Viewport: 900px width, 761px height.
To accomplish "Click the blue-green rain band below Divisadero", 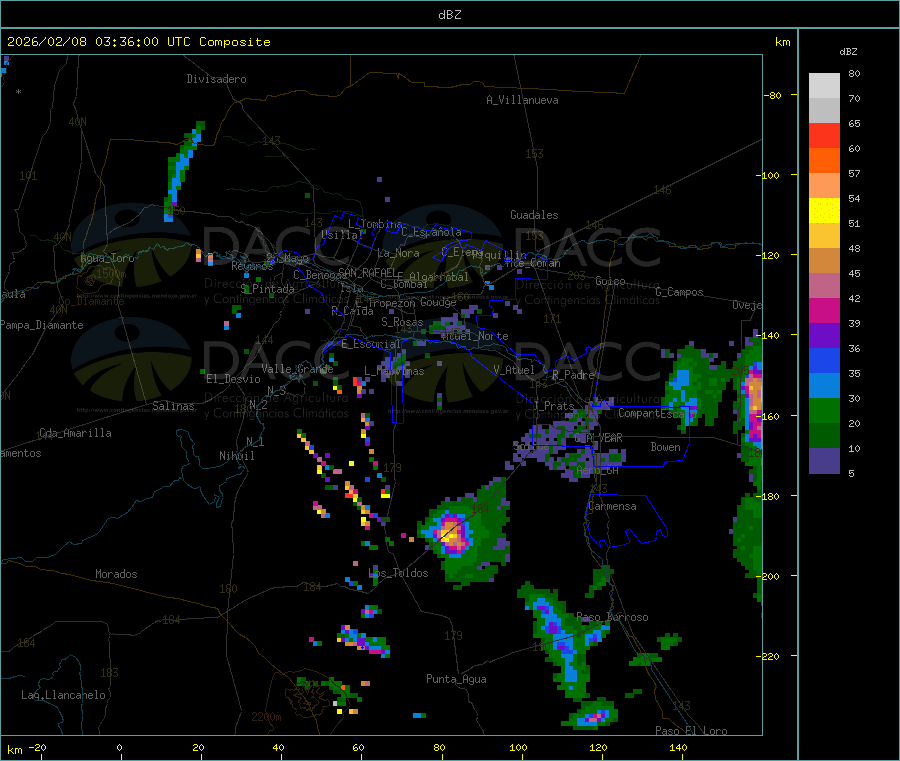I will pos(184,170).
